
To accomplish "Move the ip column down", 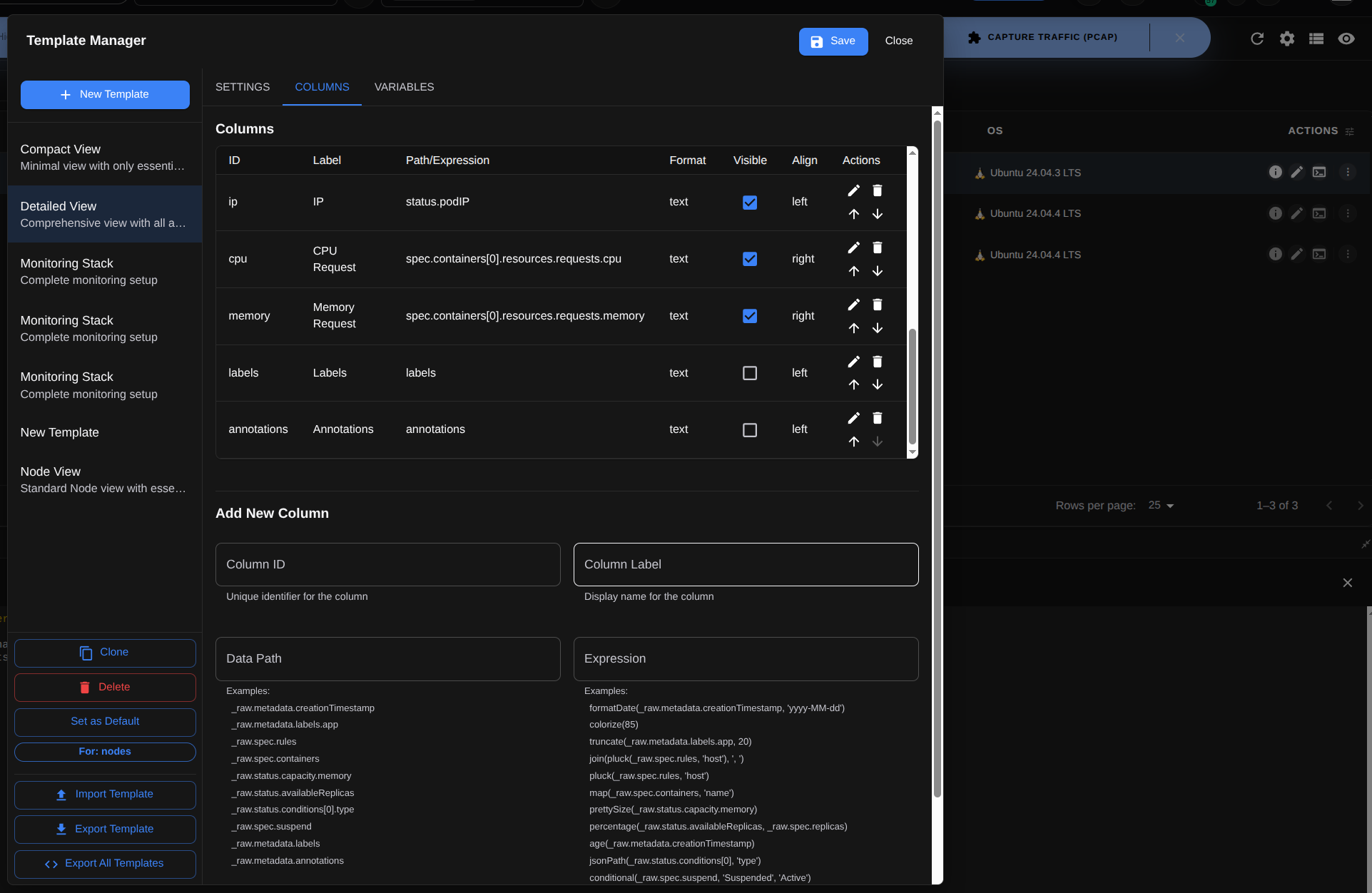I will 878,214.
